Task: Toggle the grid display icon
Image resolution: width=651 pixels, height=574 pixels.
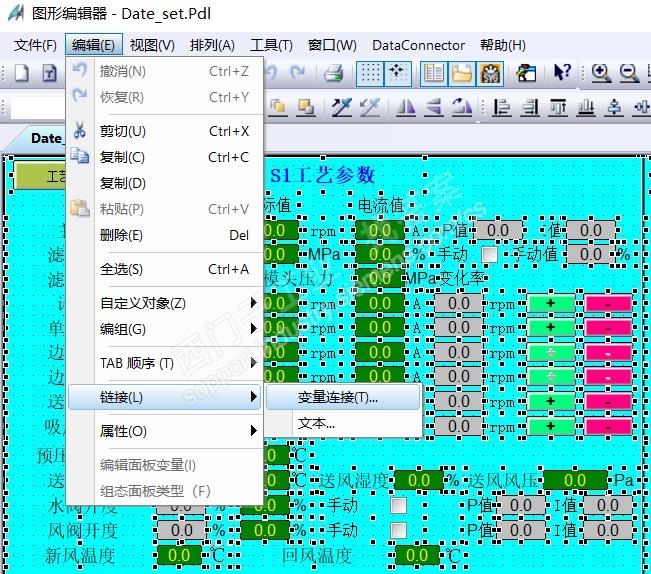Action: (370, 74)
